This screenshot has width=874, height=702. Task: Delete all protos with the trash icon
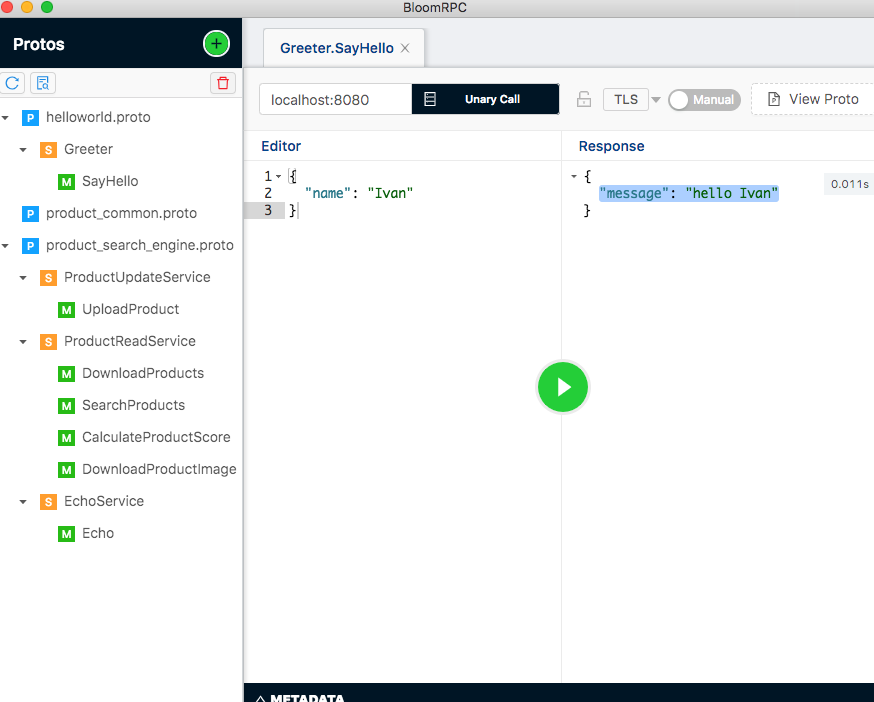[223, 83]
